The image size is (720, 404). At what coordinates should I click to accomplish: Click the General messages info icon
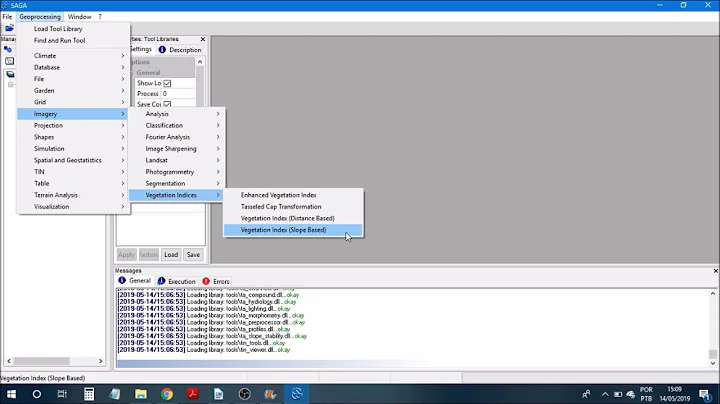(122, 281)
